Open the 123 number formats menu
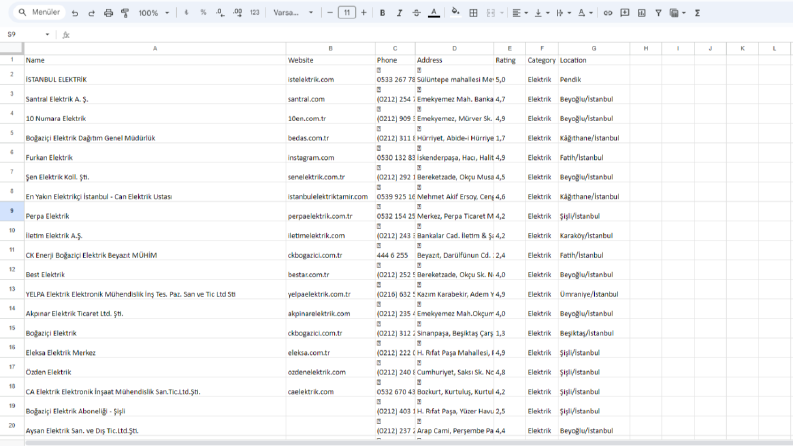 (x=254, y=13)
